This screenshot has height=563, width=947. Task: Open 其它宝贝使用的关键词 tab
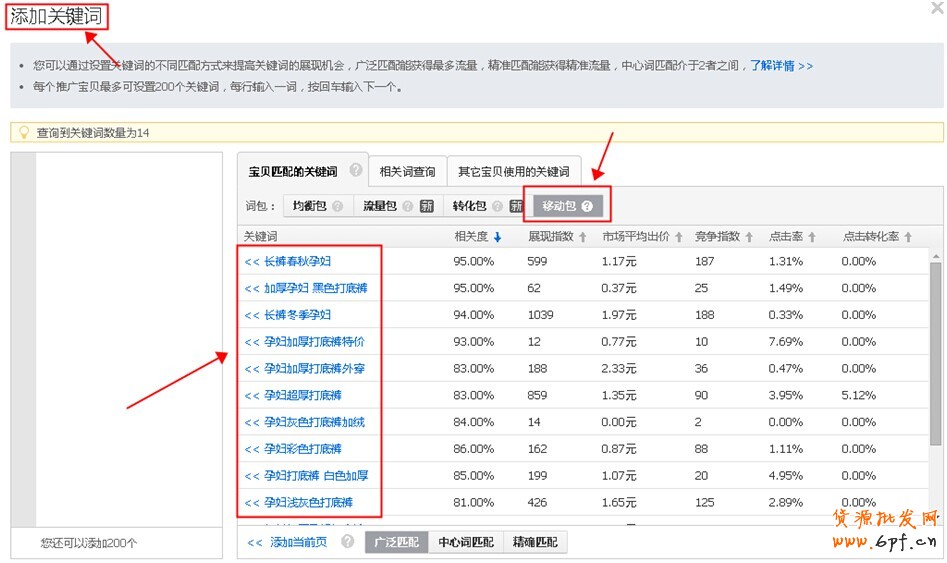click(513, 171)
